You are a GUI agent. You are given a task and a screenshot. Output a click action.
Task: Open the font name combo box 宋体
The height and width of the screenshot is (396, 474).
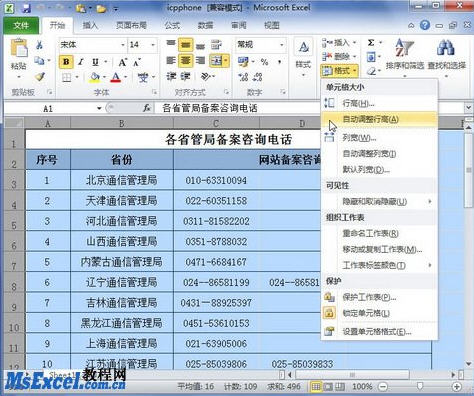tap(92, 44)
